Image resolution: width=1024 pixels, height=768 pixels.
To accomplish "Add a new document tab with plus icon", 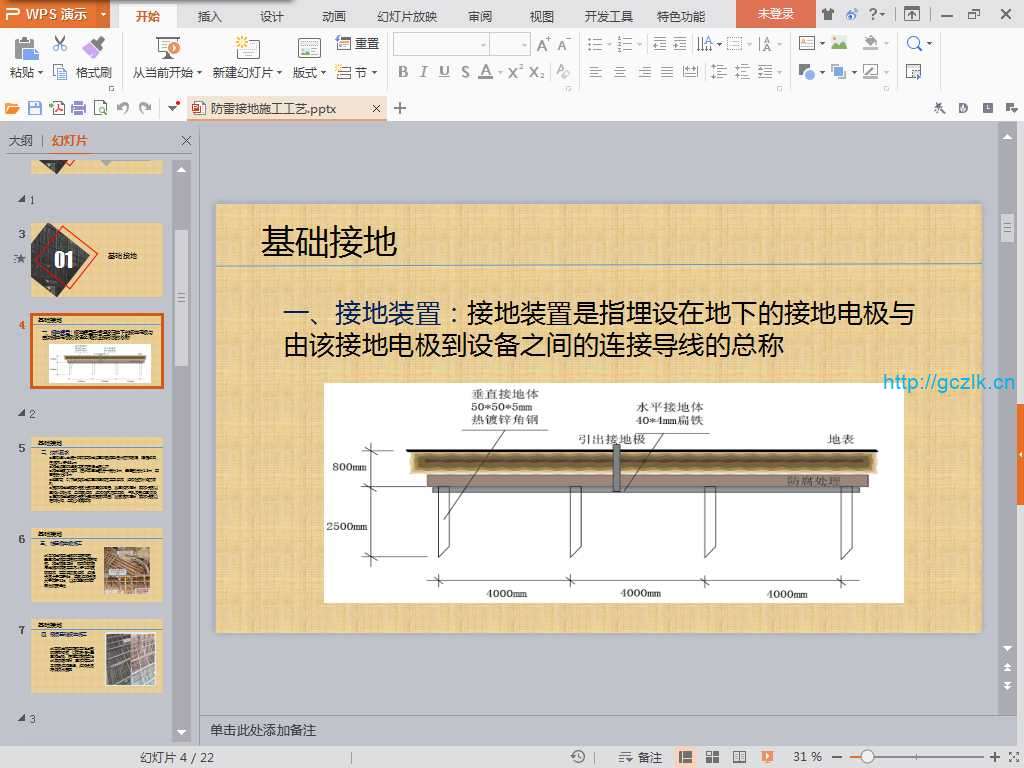I will click(400, 108).
